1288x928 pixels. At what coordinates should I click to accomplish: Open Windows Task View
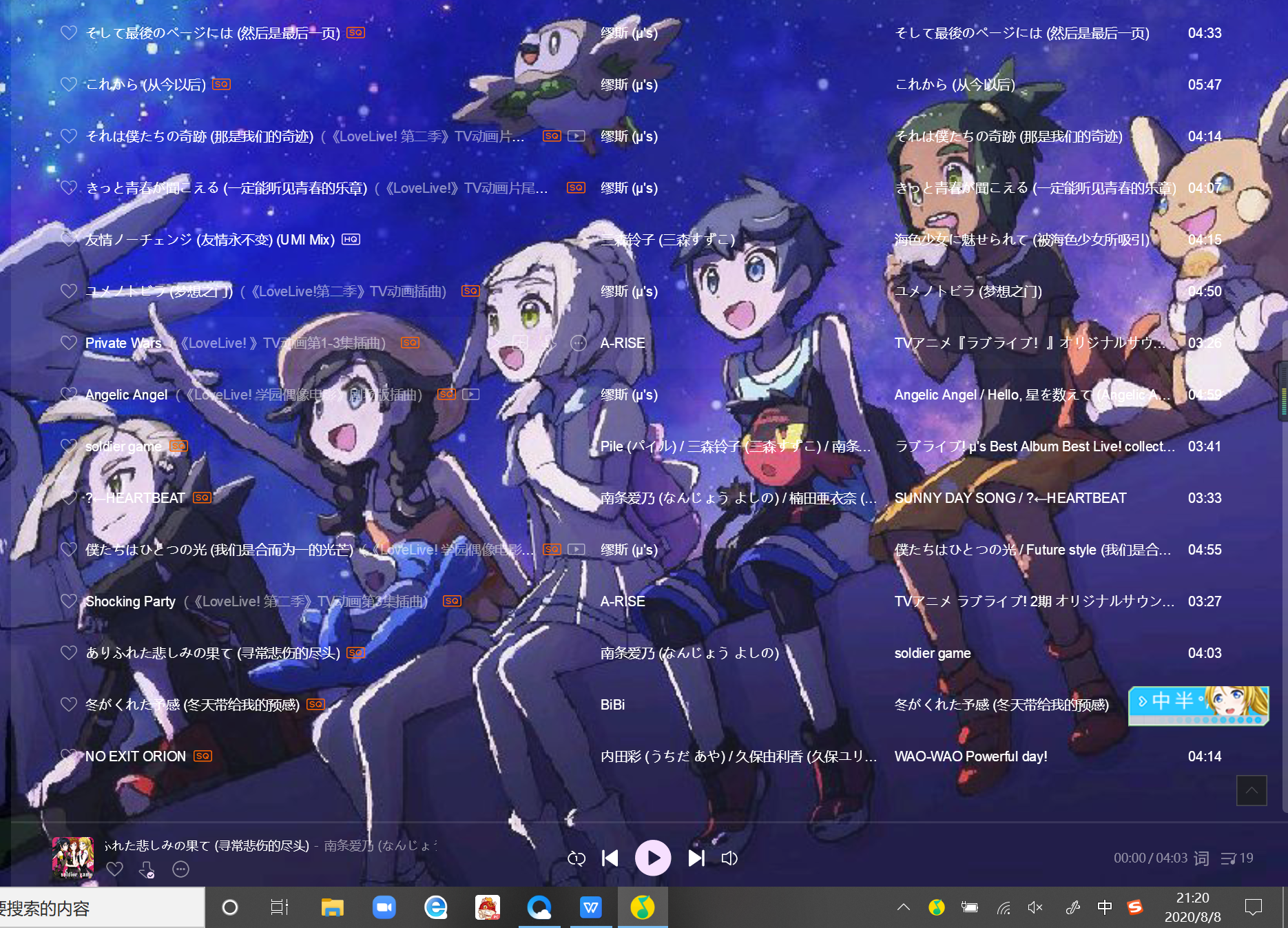click(280, 907)
